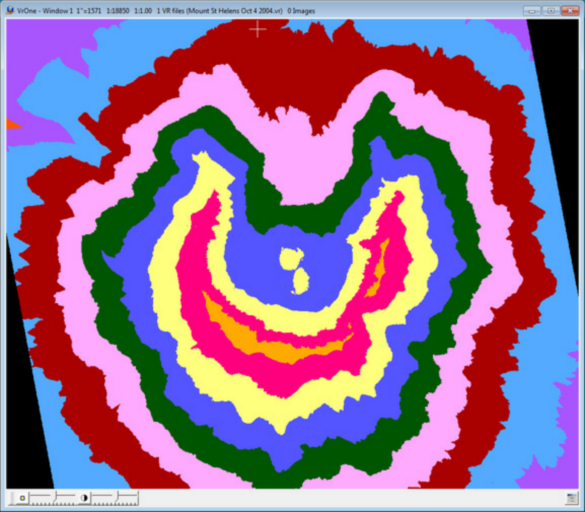Minimize the VrOne window
Image resolution: width=585 pixels, height=512 pixels.
click(532, 10)
